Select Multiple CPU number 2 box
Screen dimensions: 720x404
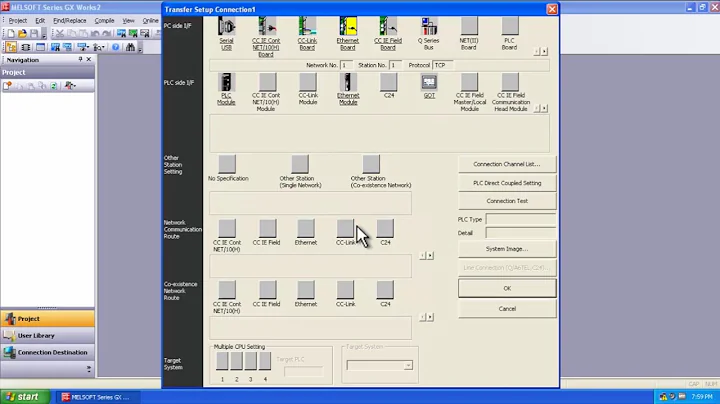pyautogui.click(x=236, y=361)
